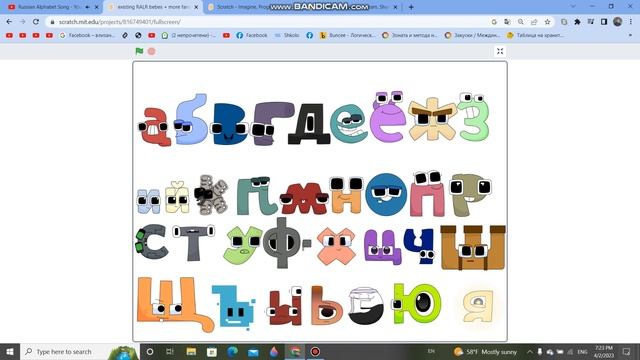Show hidden system tray icons
The image size is (640, 360).
(529, 351)
